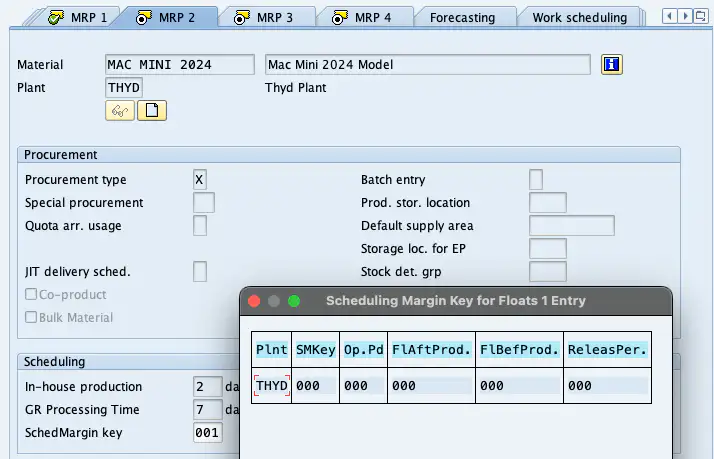
Task: Click the Batch entry field
Action: pyautogui.click(x=536, y=179)
